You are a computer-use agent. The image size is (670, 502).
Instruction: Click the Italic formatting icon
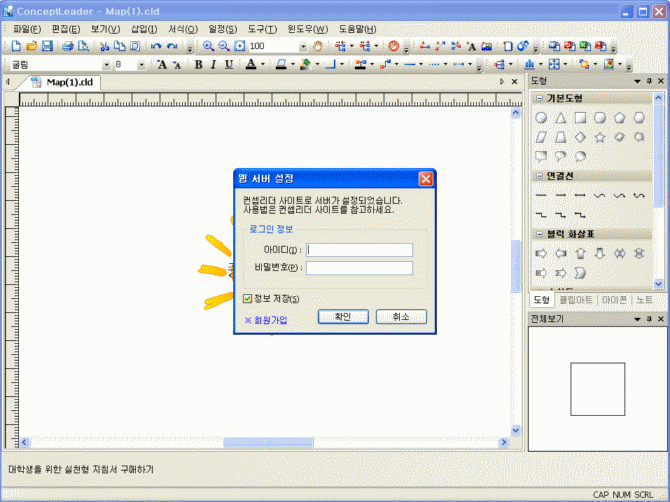[x=213, y=64]
